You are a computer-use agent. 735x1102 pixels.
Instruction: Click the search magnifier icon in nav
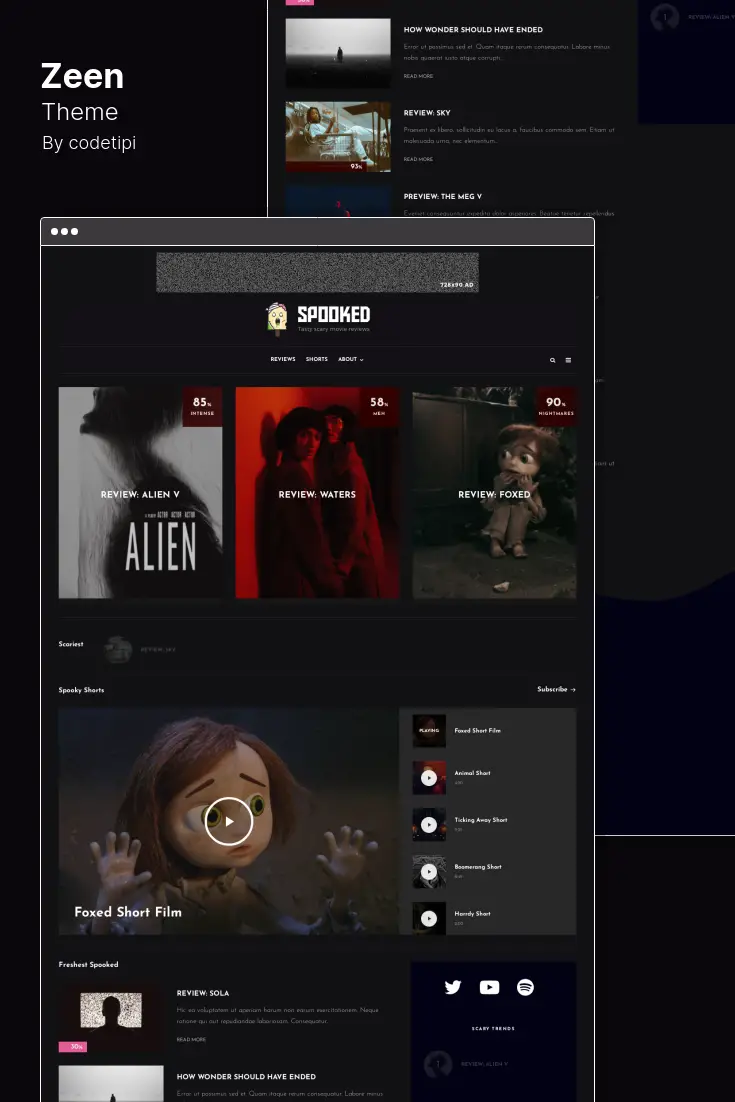coord(552,360)
